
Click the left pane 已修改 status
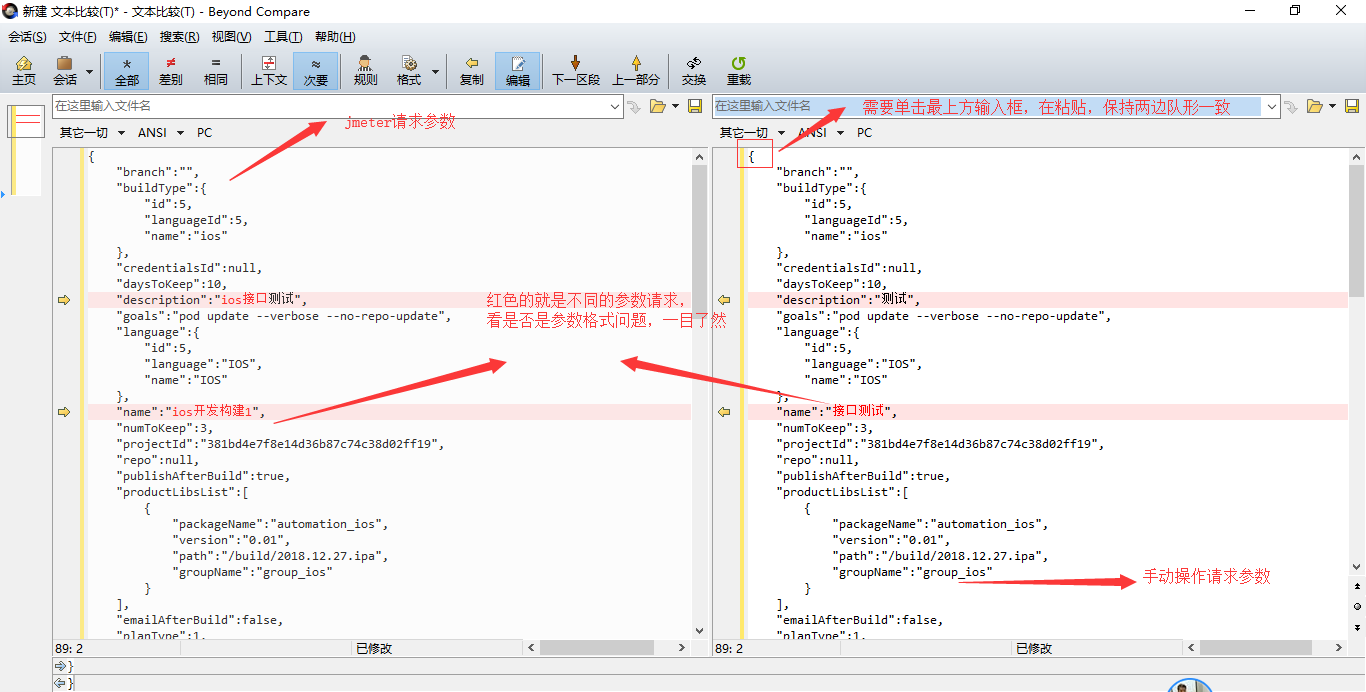(x=374, y=648)
